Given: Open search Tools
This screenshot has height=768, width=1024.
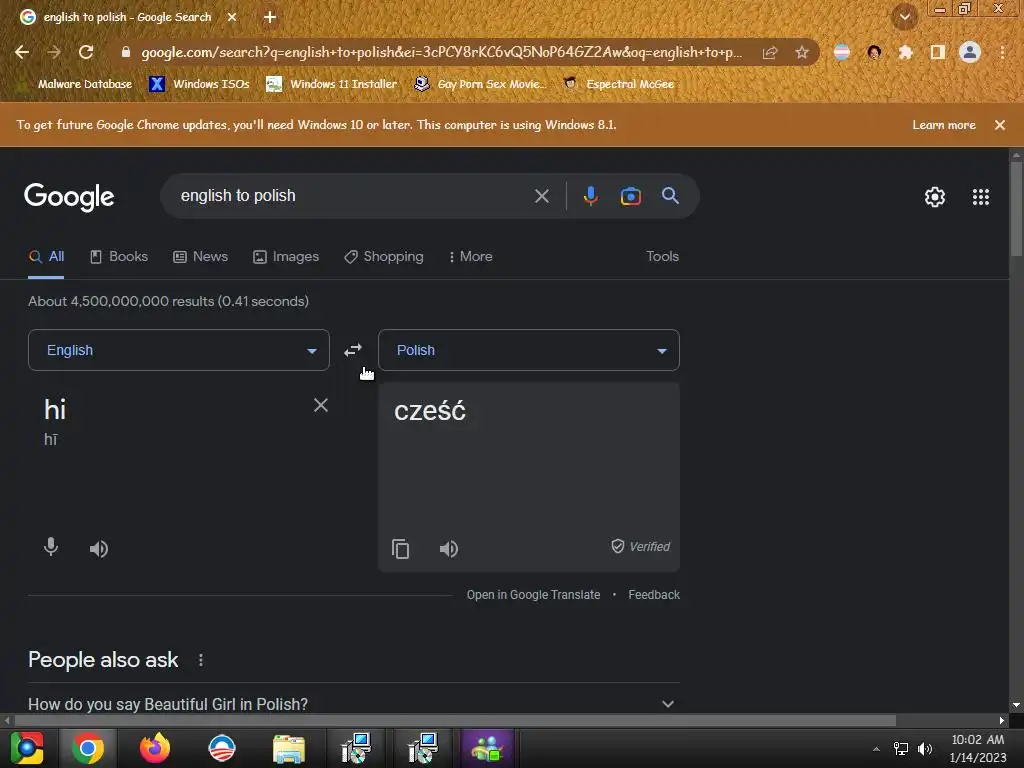Looking at the screenshot, I should 662,257.
